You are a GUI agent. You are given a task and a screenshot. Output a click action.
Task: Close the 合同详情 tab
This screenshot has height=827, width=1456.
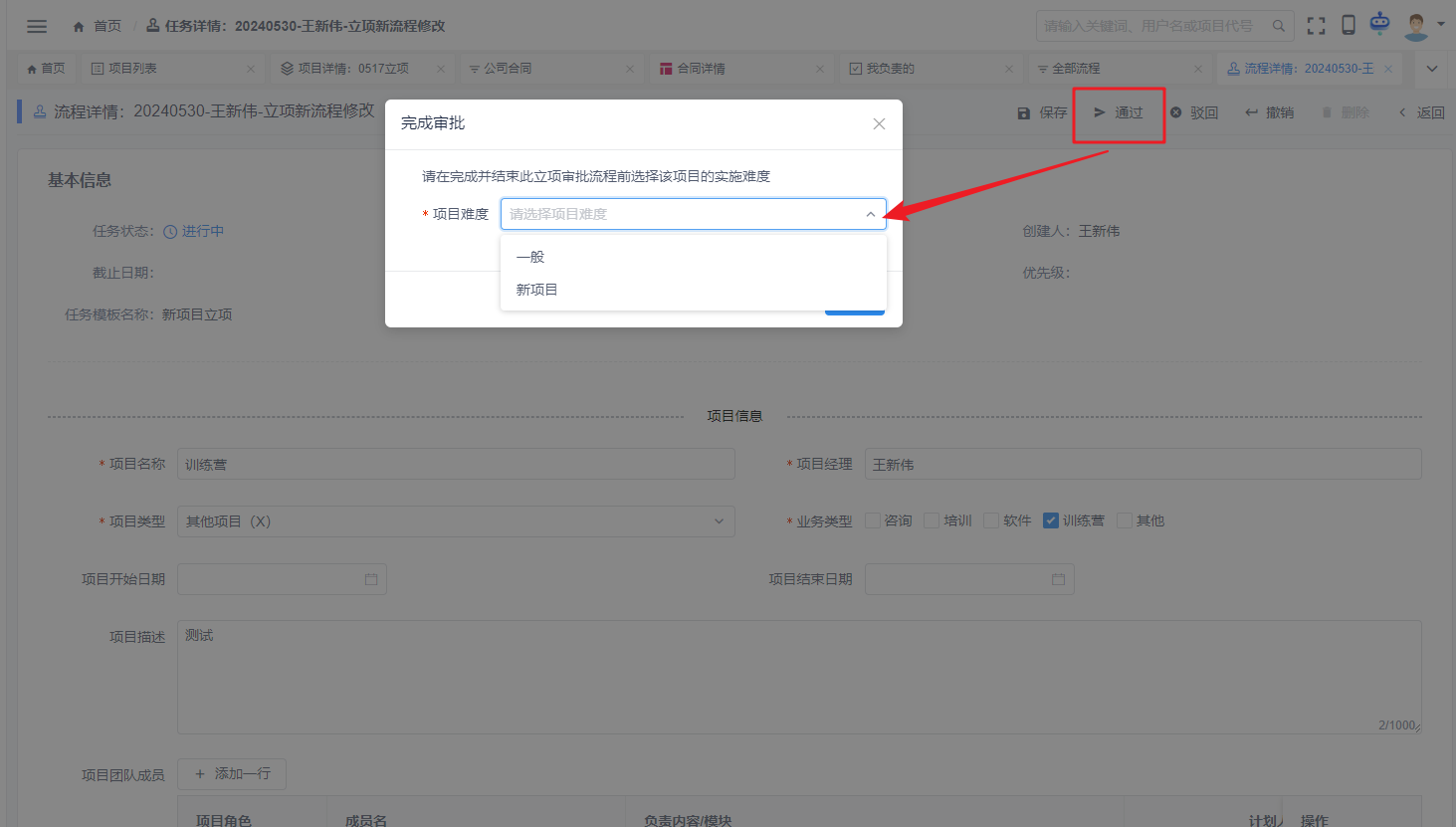820,69
